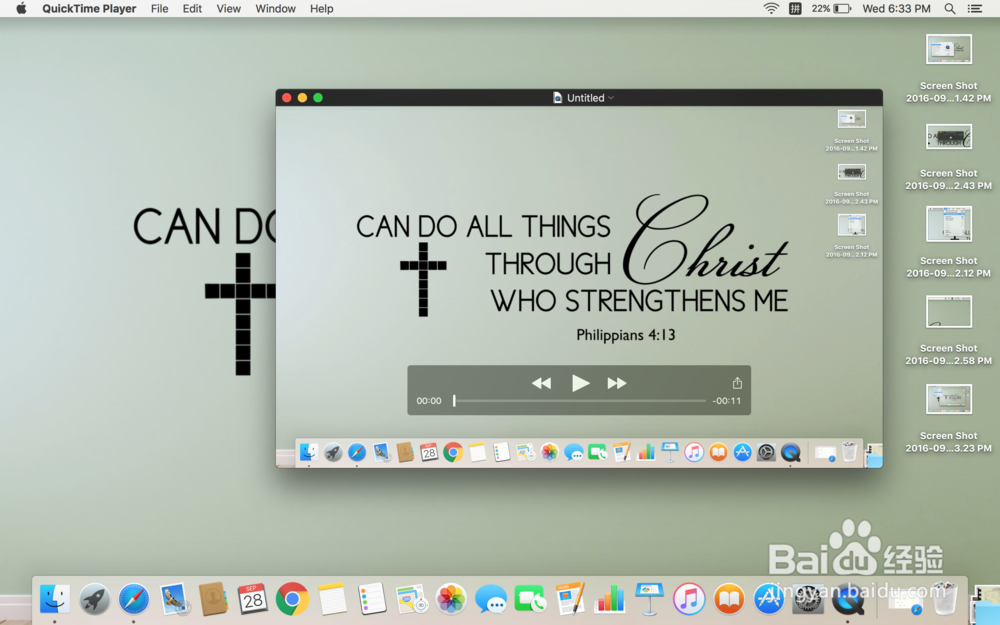Open Notes from the main Dock
The width and height of the screenshot is (1000, 625).
332,599
